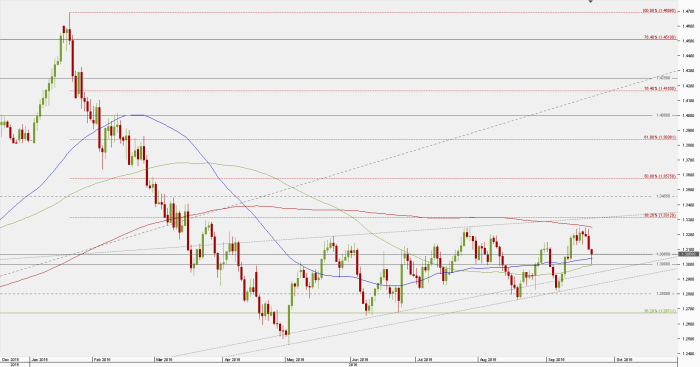
Task: Click the Jul 2016 label on time axis
Action: point(425,359)
